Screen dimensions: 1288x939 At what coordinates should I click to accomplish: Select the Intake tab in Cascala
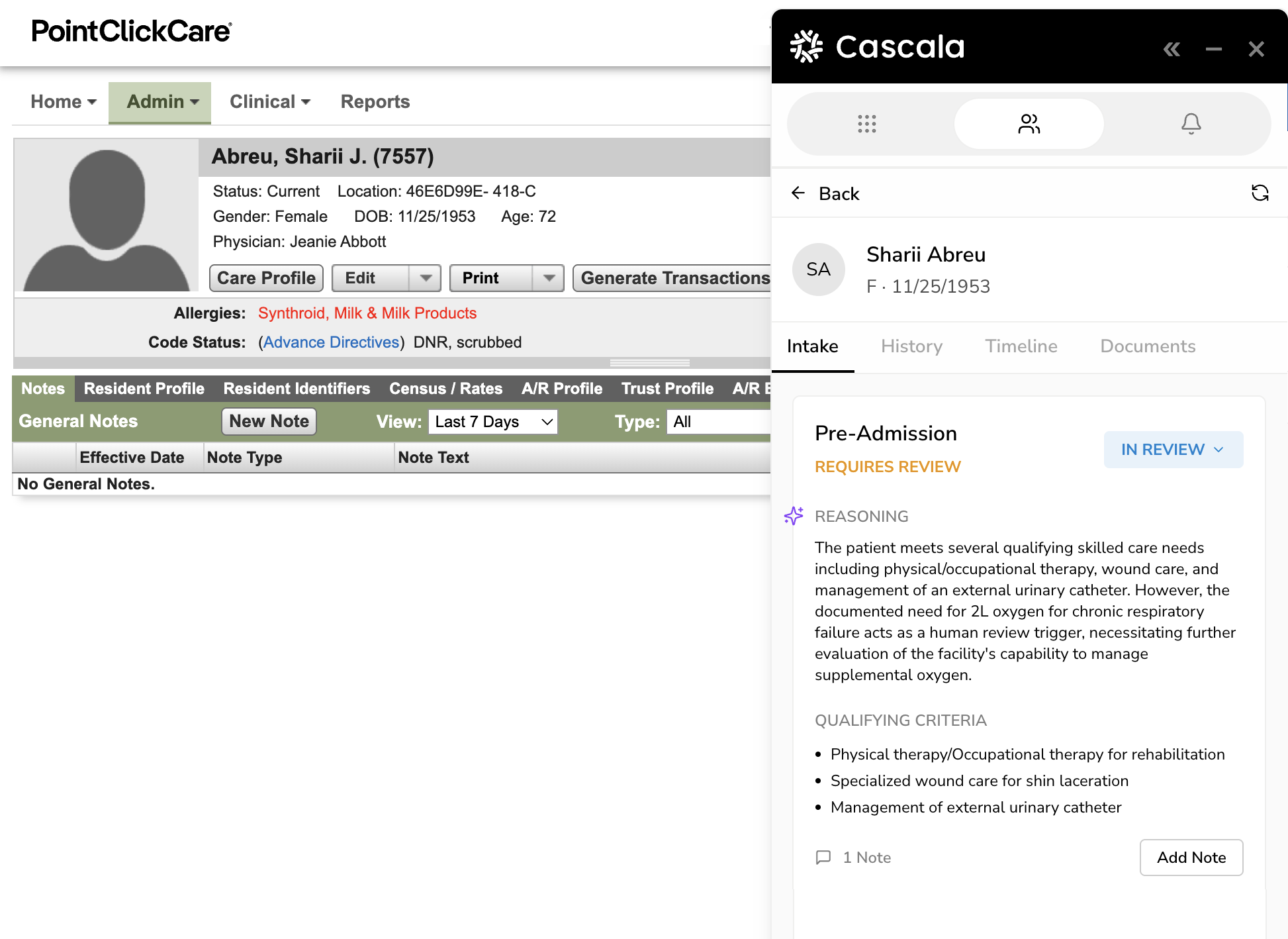pos(812,346)
